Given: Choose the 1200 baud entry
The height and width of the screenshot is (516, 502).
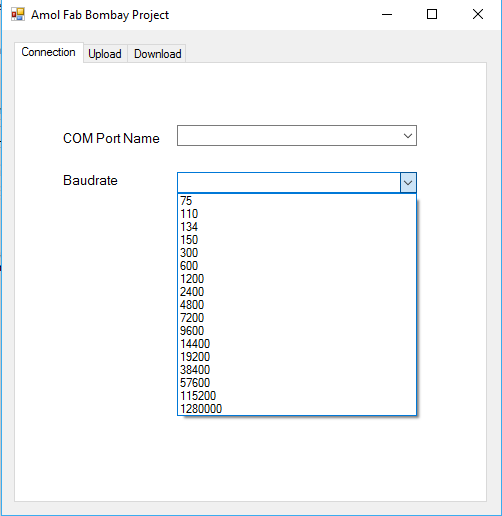Looking at the screenshot, I should click(x=297, y=279).
